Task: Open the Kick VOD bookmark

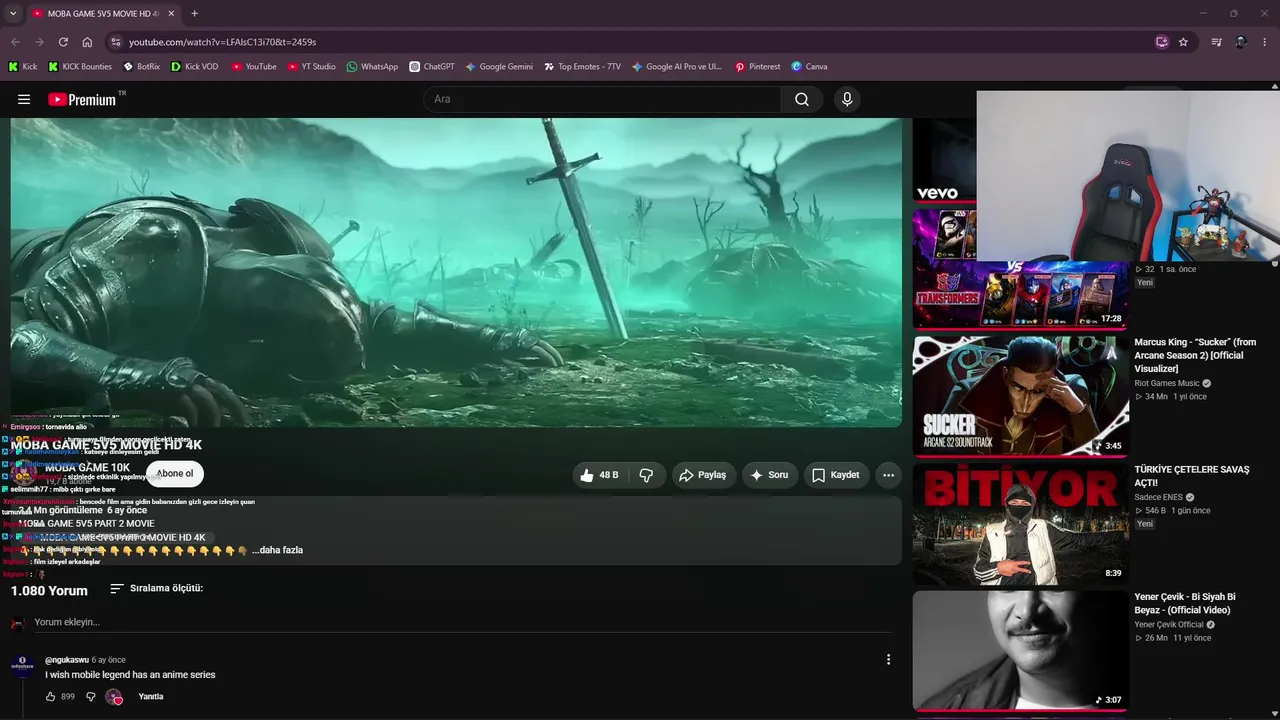Action: (195, 67)
